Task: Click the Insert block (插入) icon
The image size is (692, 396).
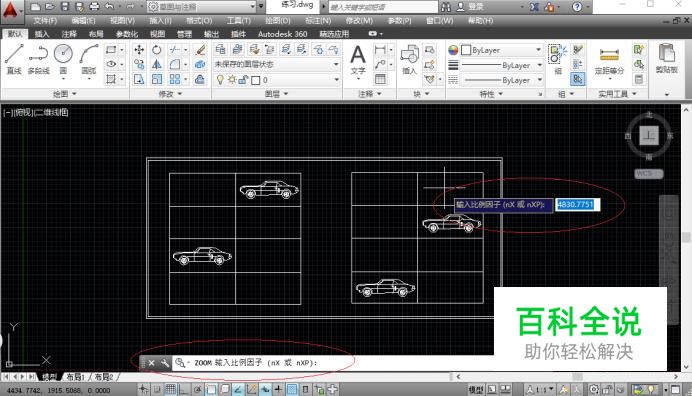Action: [x=409, y=60]
